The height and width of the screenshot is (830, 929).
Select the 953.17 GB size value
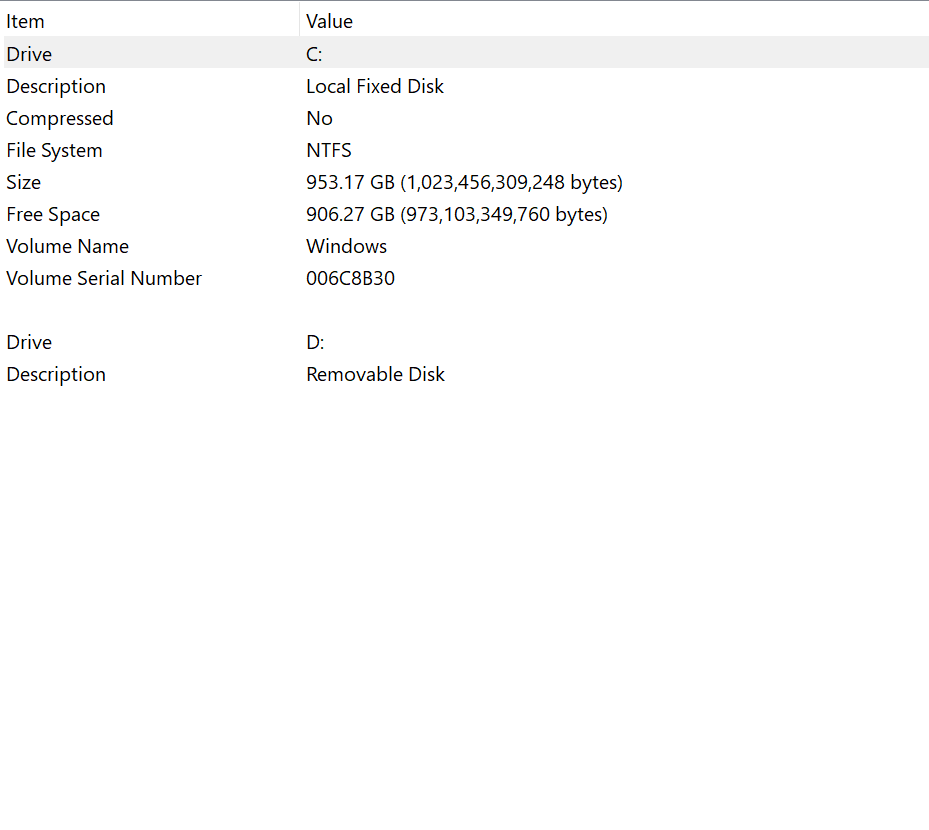click(464, 182)
